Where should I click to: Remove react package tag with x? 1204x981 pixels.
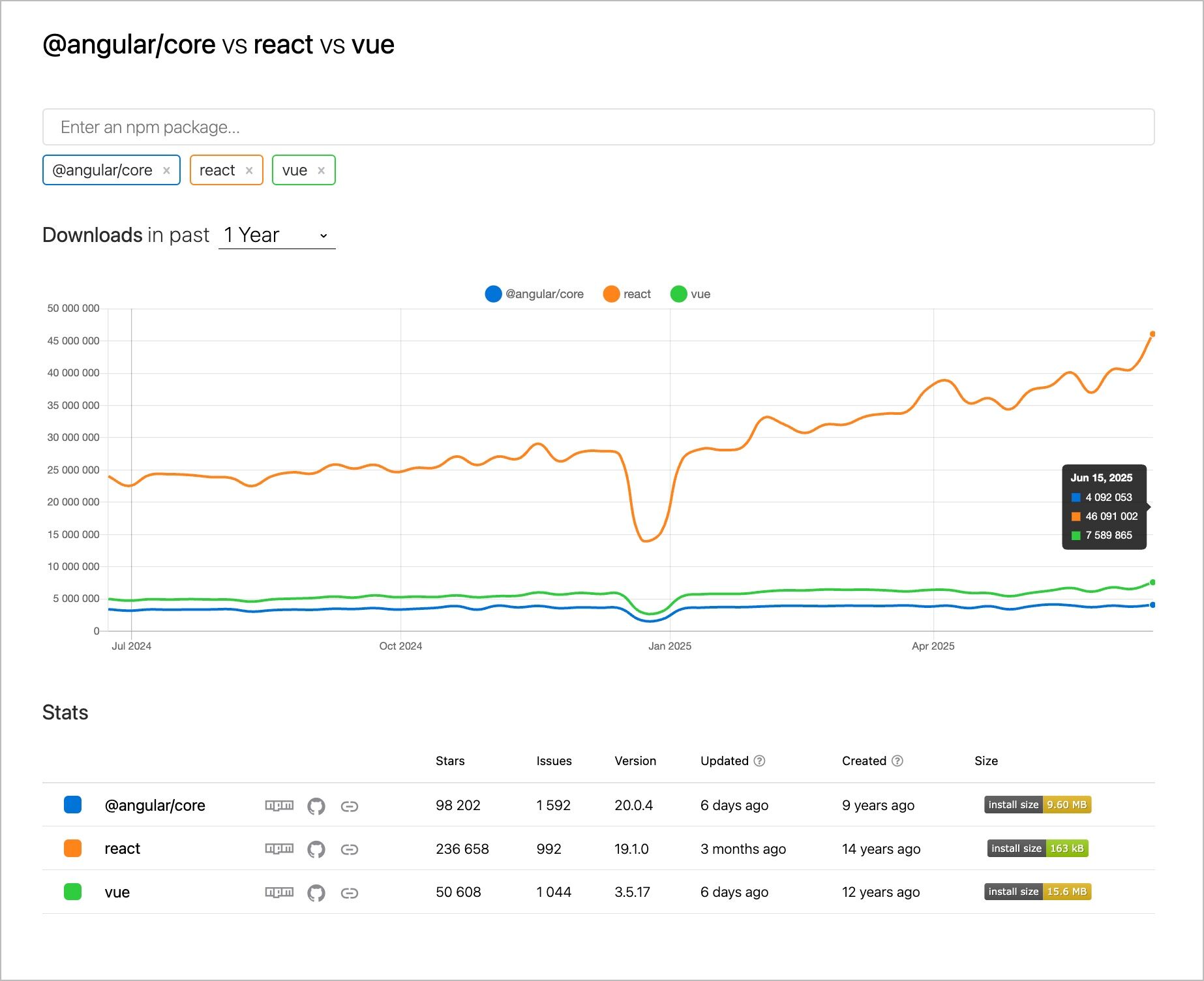[x=249, y=170]
